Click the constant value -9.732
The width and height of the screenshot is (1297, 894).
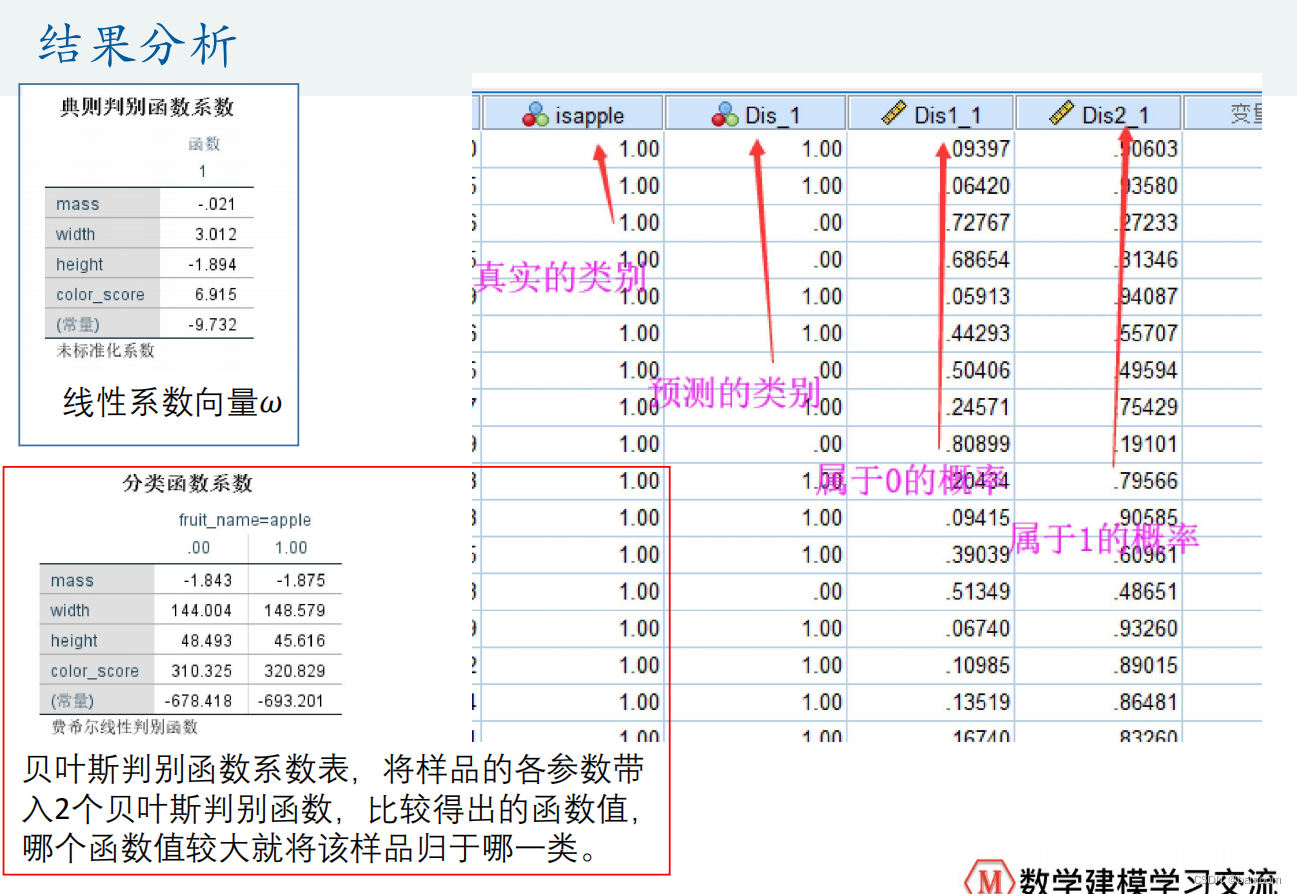coord(213,324)
